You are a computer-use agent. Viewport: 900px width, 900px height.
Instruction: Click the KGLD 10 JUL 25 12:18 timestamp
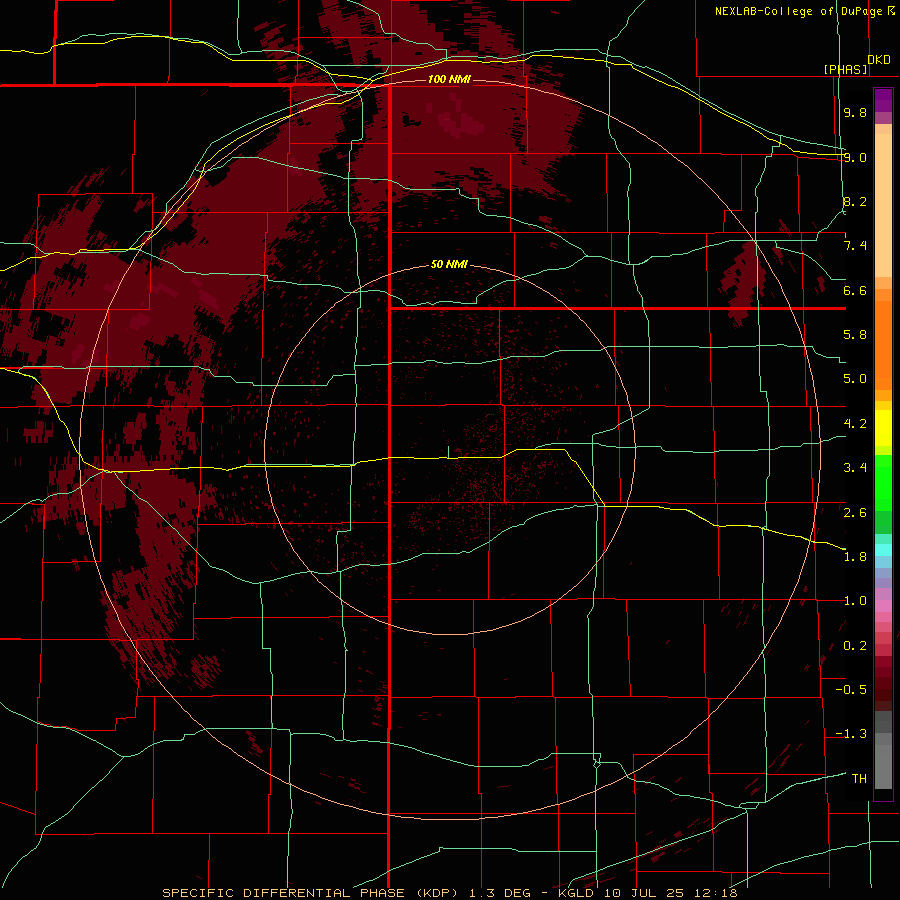647,893
